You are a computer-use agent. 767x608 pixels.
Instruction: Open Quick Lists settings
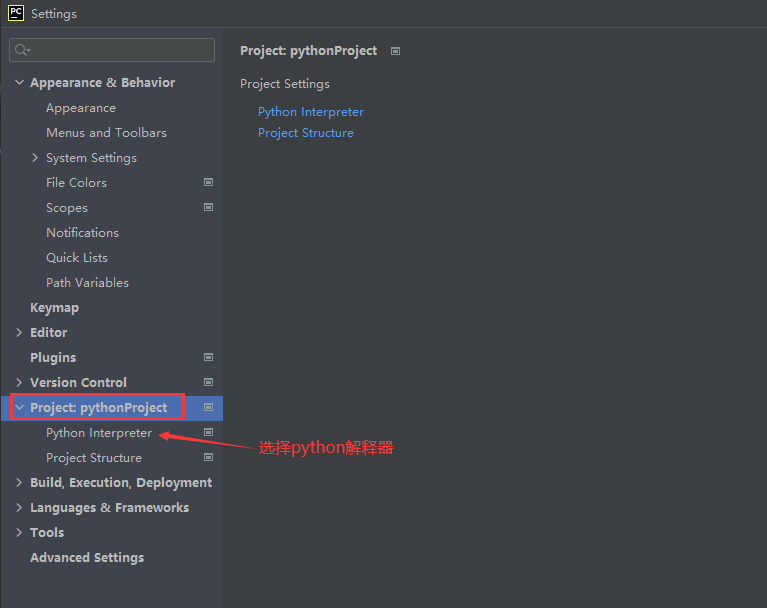click(x=77, y=258)
